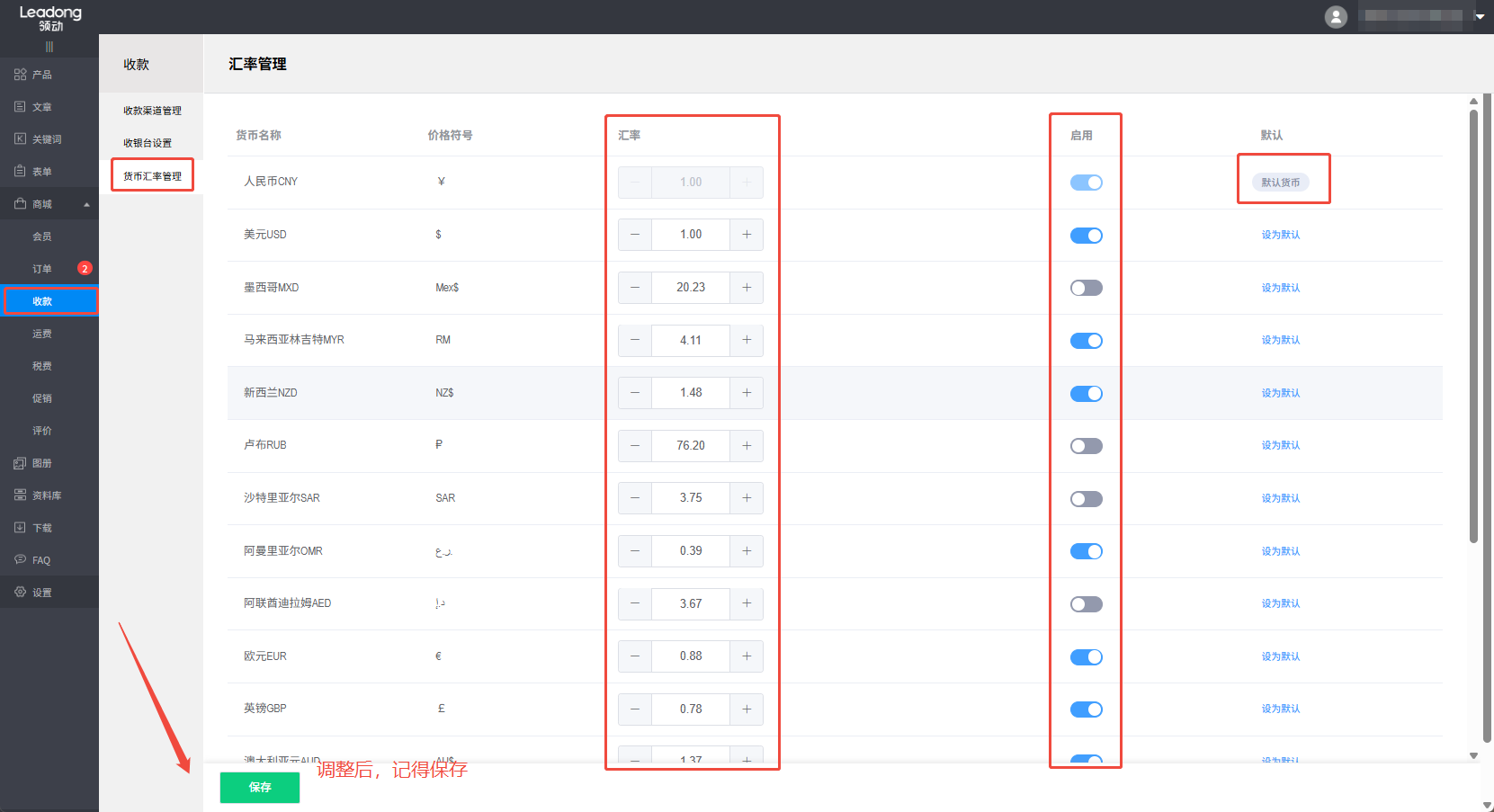1494x812 pixels.
Task: Open the 产品 products section icon
Action: pyautogui.click(x=20, y=75)
